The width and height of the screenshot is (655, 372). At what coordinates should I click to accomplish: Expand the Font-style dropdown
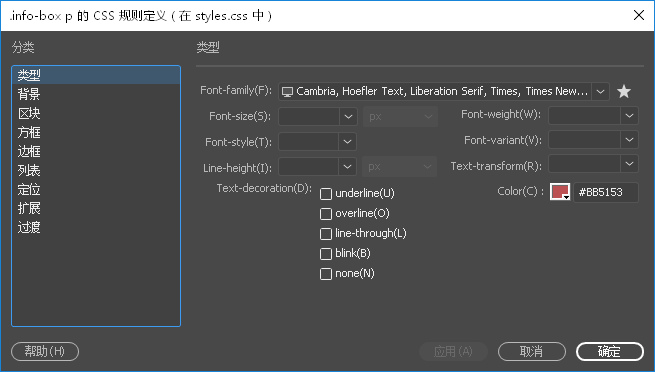click(x=348, y=142)
